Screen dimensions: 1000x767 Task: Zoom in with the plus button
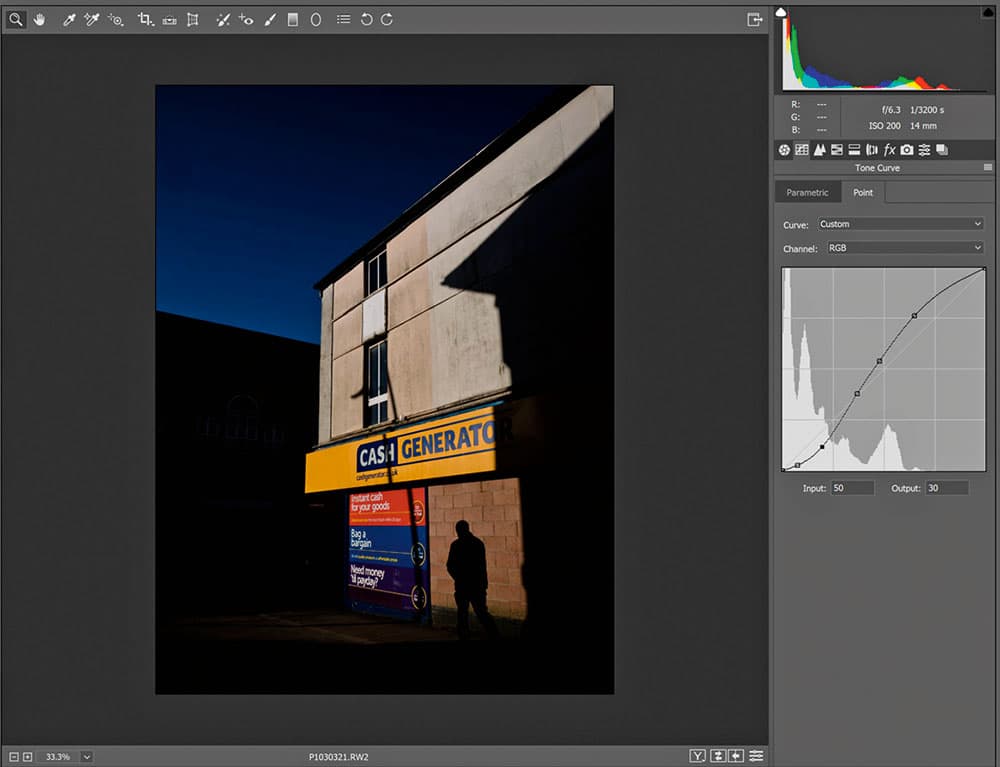pyautogui.click(x=27, y=757)
